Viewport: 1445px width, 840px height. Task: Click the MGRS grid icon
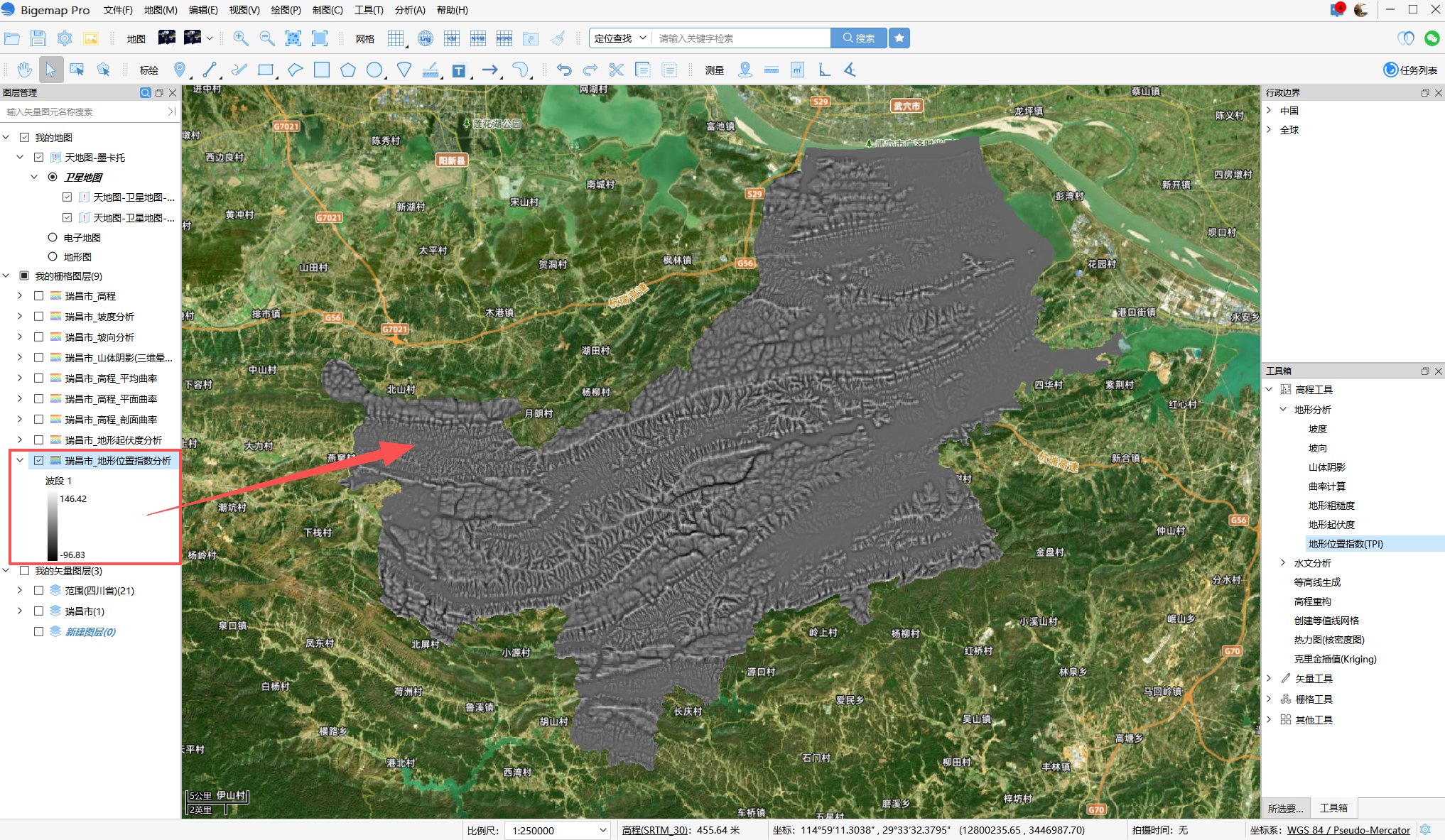point(504,38)
